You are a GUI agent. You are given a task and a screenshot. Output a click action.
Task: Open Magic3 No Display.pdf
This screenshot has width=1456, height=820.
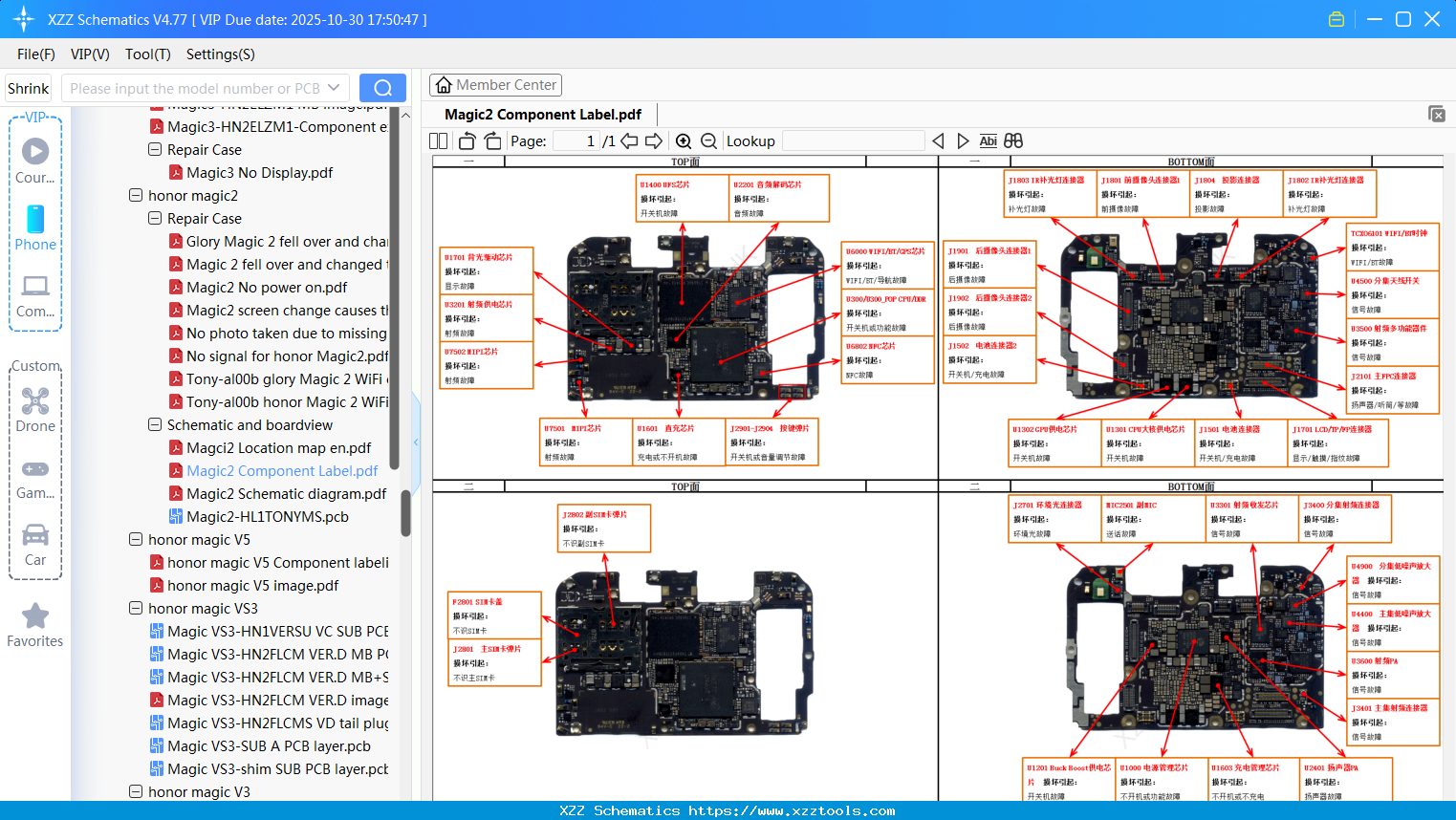click(x=259, y=172)
